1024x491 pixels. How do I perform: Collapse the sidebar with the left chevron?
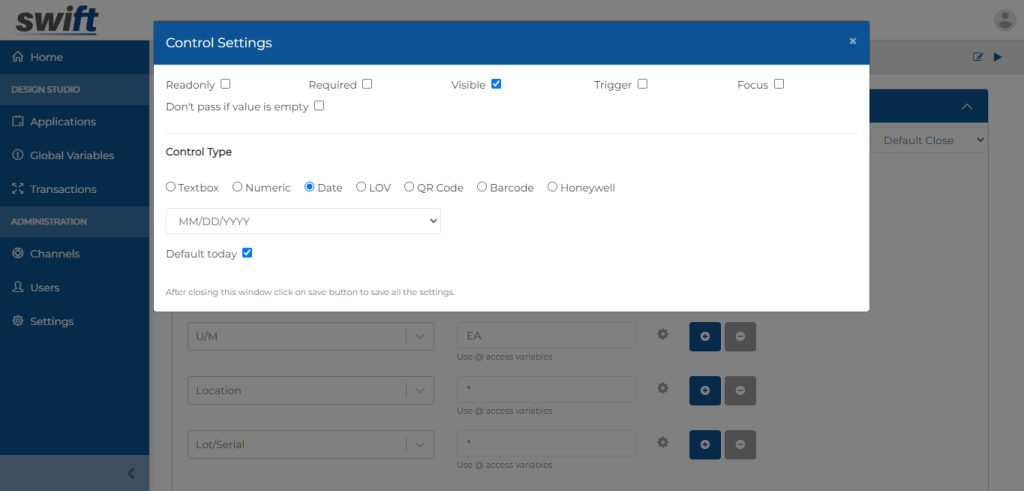(131, 473)
